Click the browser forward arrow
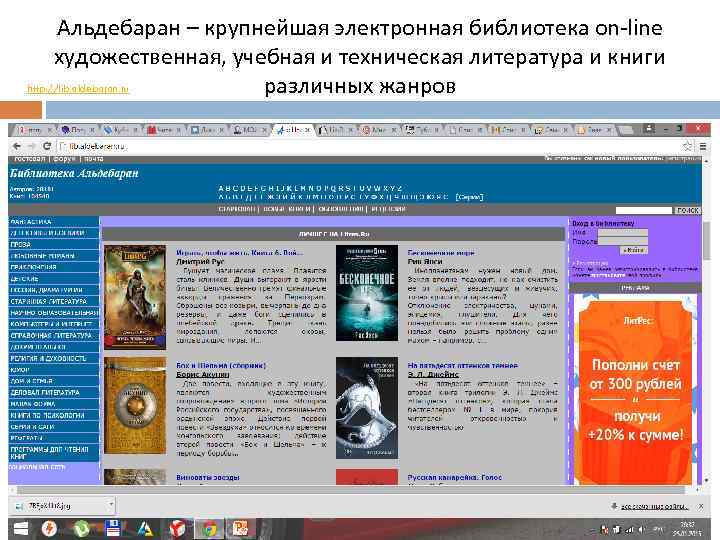This screenshot has width=720, height=540. pyautogui.click(x=32, y=146)
